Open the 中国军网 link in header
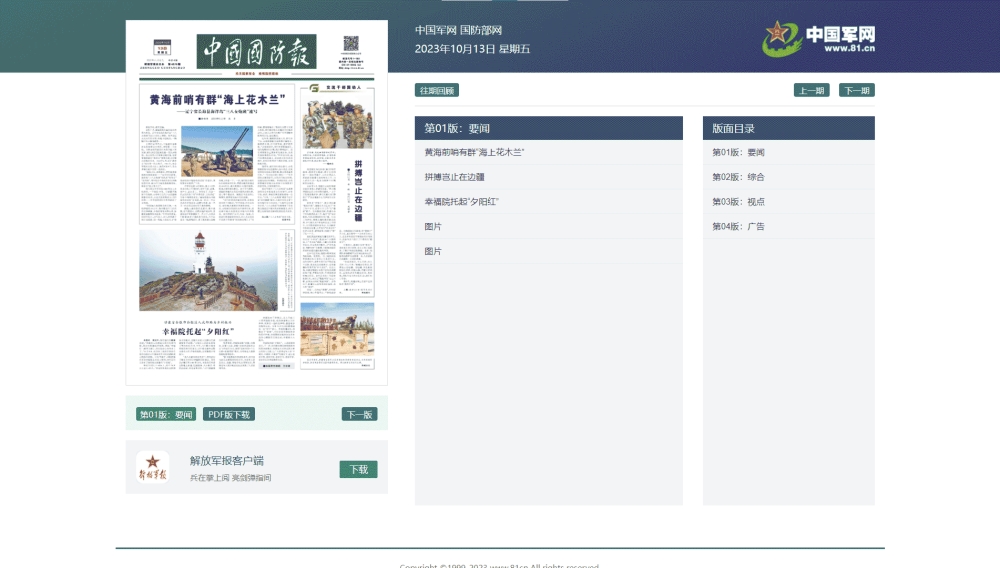1000x568 pixels. point(436,30)
